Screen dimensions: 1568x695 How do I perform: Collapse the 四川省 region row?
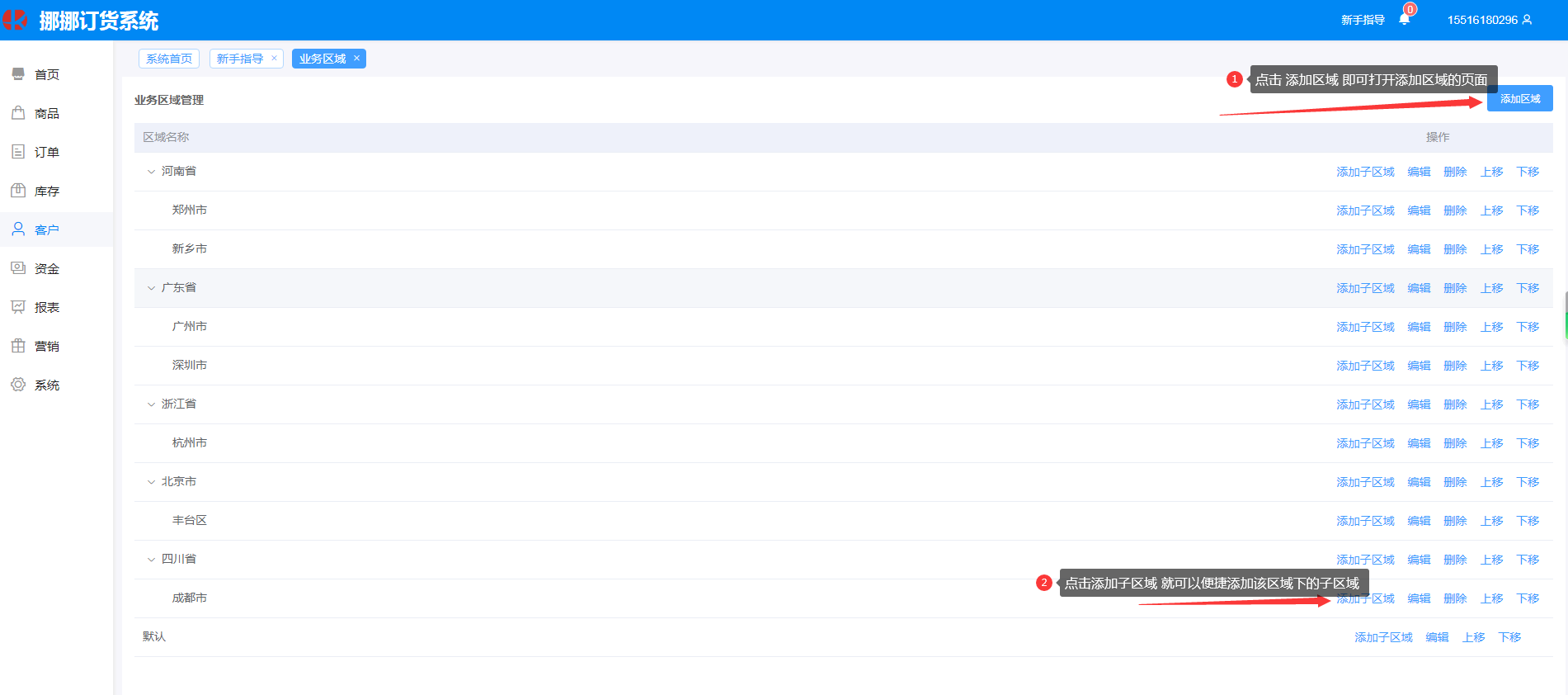(151, 560)
